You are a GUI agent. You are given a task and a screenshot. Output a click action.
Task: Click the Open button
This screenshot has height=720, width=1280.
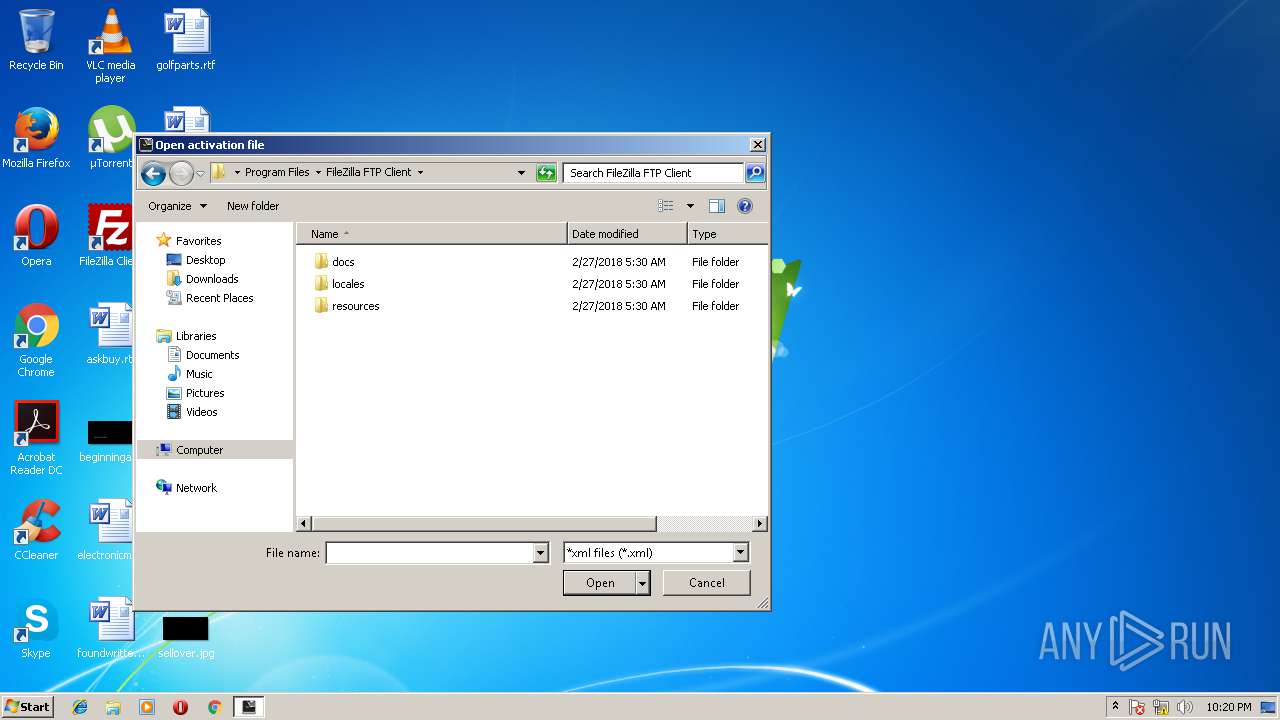pos(600,583)
